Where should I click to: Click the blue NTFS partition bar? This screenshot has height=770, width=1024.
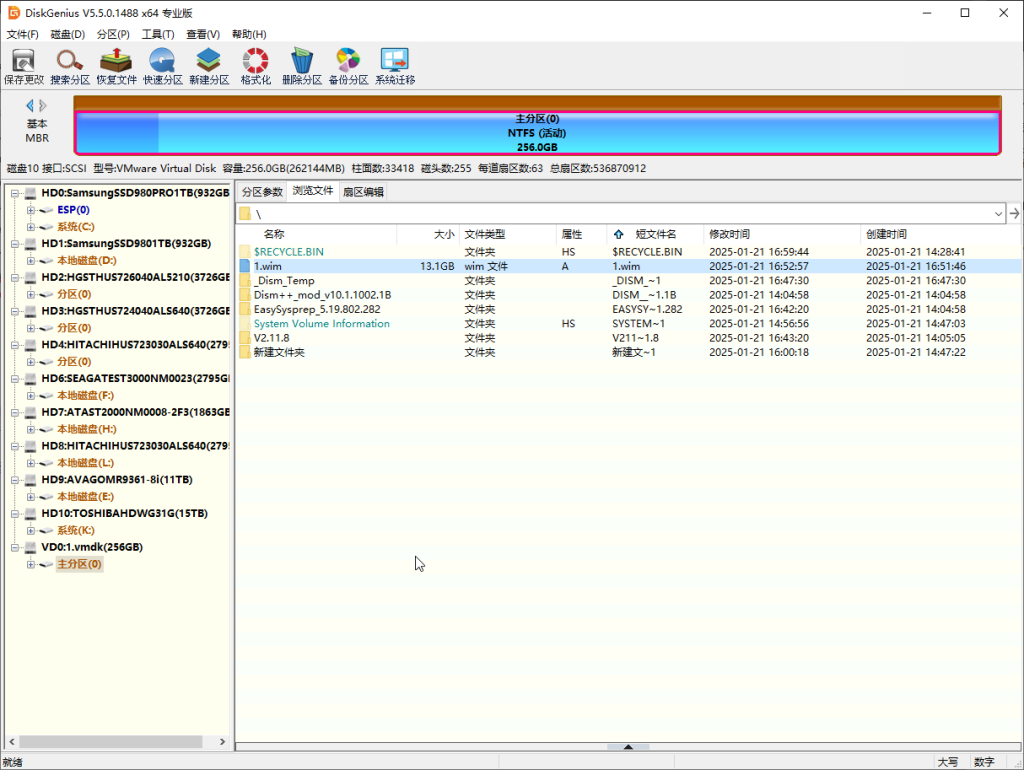tap(538, 132)
